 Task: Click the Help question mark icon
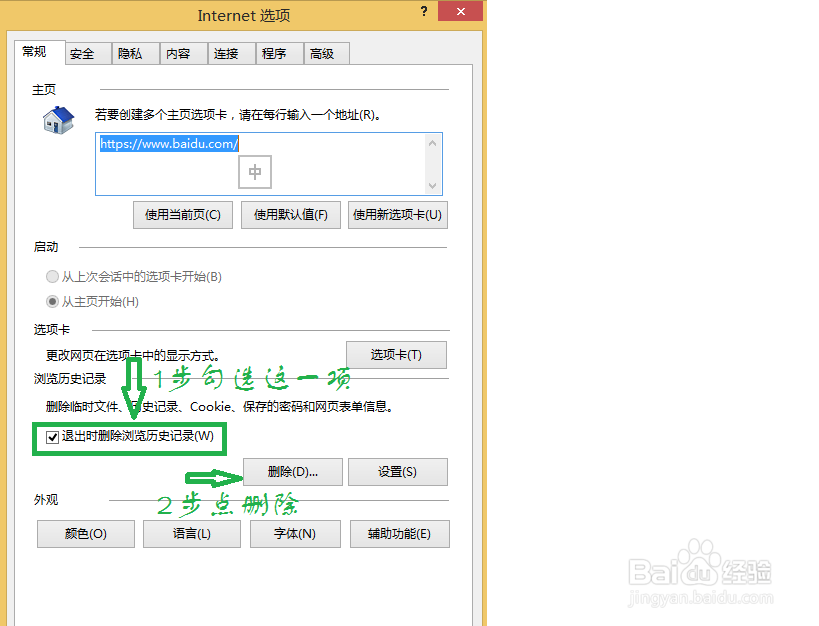[x=423, y=12]
